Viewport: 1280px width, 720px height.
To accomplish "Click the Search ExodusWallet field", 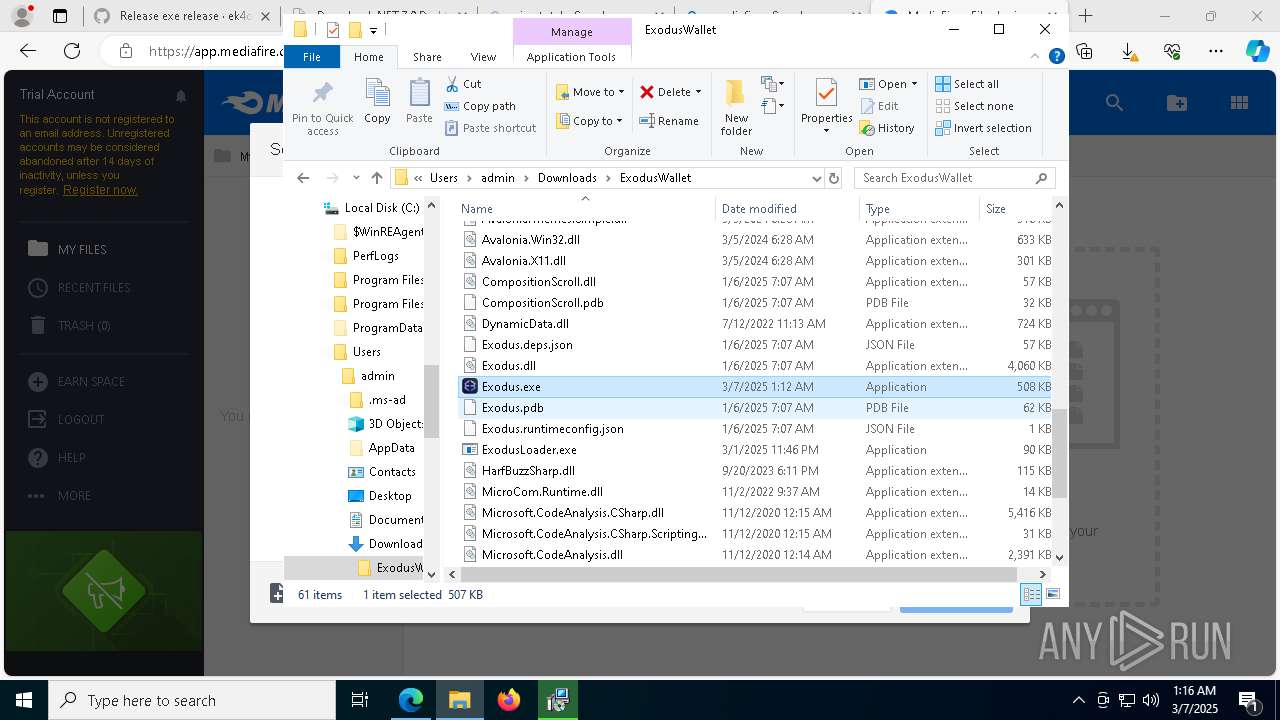I will [x=954, y=178].
